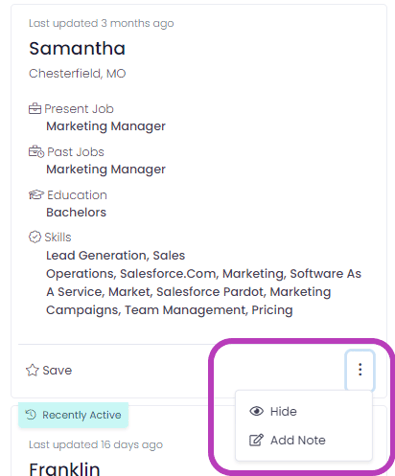Click the Save label text
This screenshot has width=395, height=476.
point(57,370)
